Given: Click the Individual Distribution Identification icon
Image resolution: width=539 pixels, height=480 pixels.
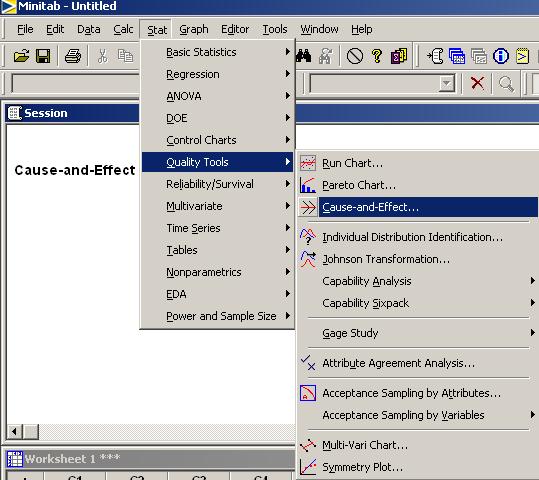Looking at the screenshot, I should click(x=308, y=237).
